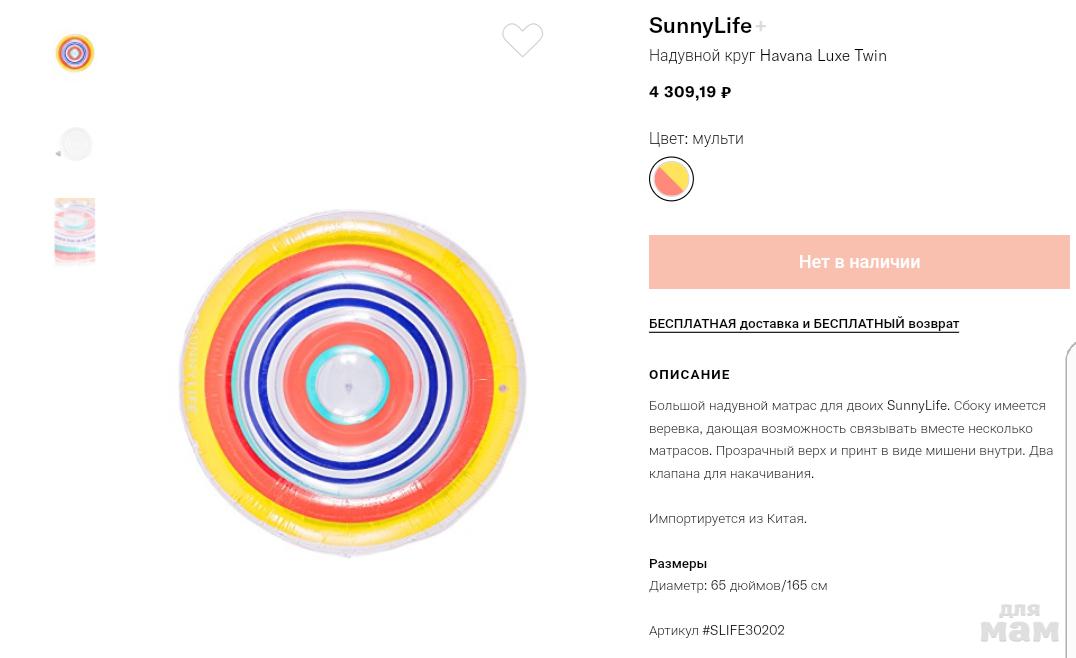Add product to wishlist with heart icon
Viewport: 1076px width, 658px height.
pos(522,40)
